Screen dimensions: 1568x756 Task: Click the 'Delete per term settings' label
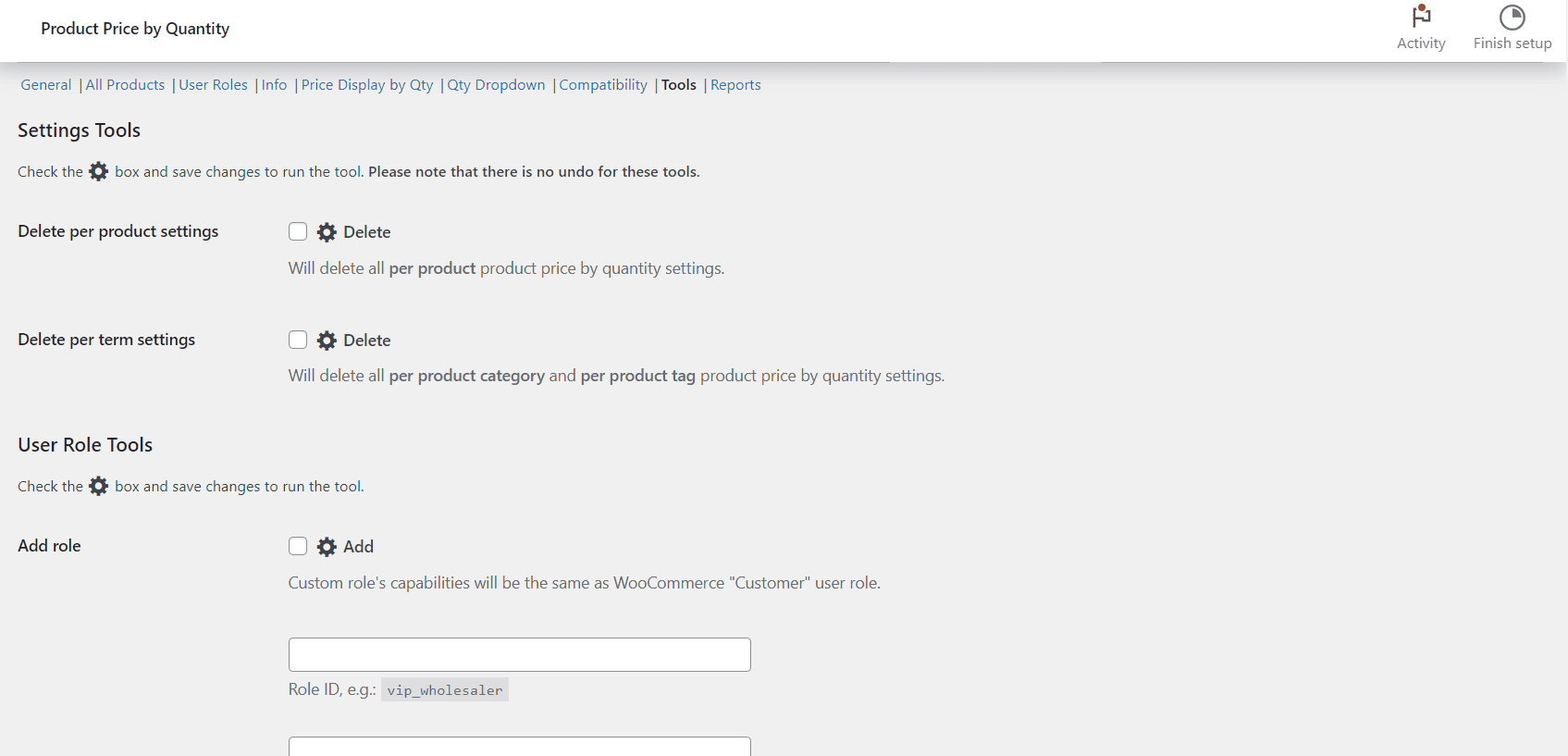click(106, 340)
